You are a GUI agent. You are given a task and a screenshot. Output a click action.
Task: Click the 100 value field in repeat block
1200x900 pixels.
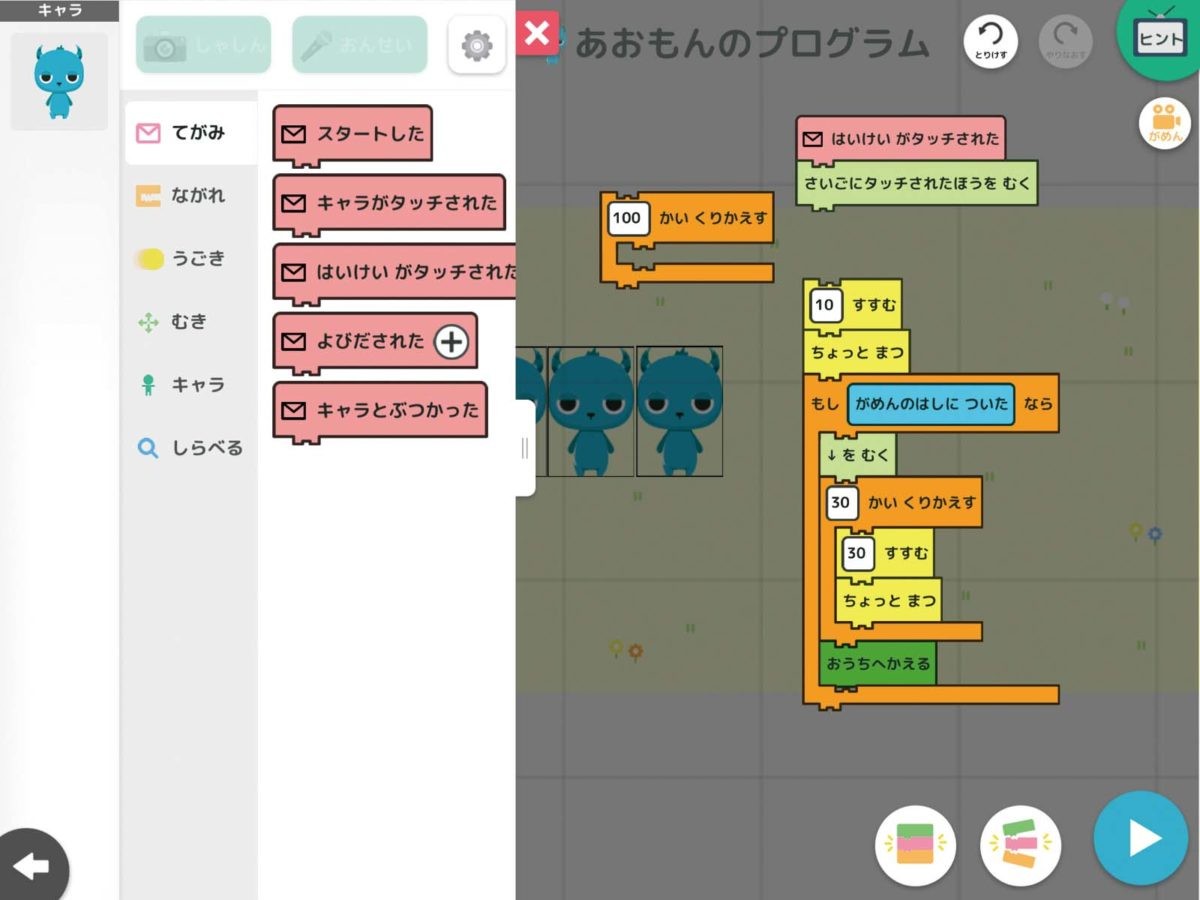tap(626, 218)
